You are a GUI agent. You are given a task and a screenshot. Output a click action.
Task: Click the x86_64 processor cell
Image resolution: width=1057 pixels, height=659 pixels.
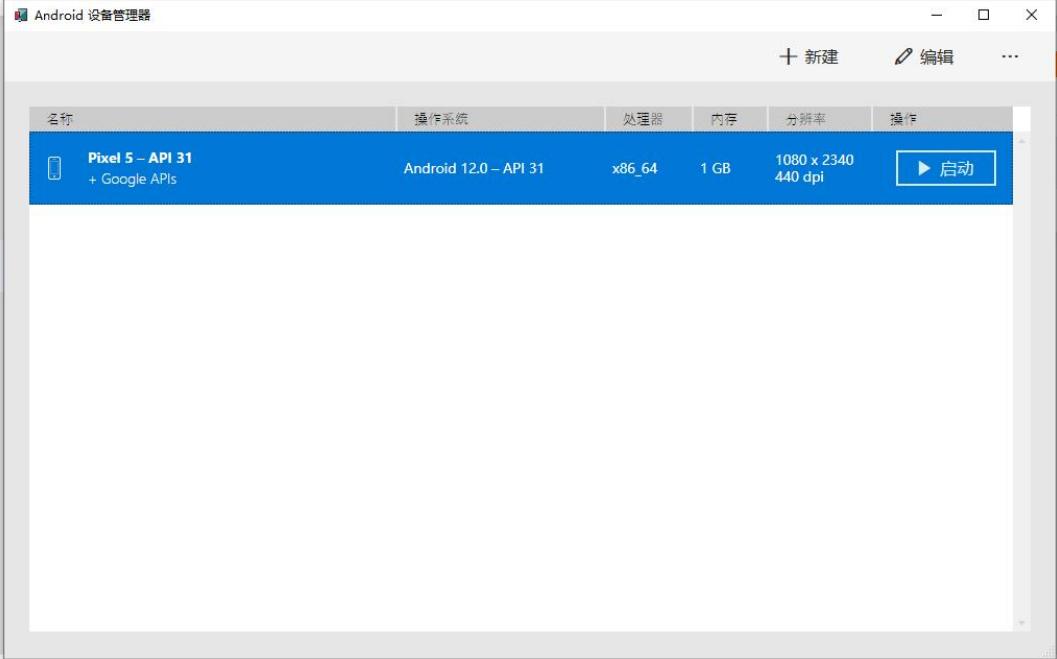pos(634,168)
